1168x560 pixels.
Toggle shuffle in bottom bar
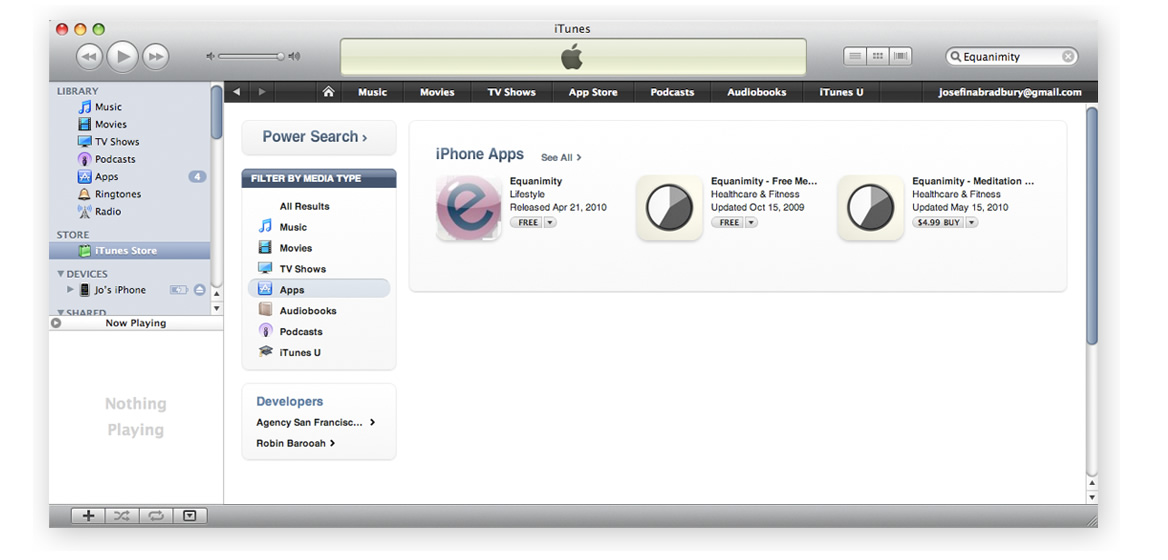121,515
